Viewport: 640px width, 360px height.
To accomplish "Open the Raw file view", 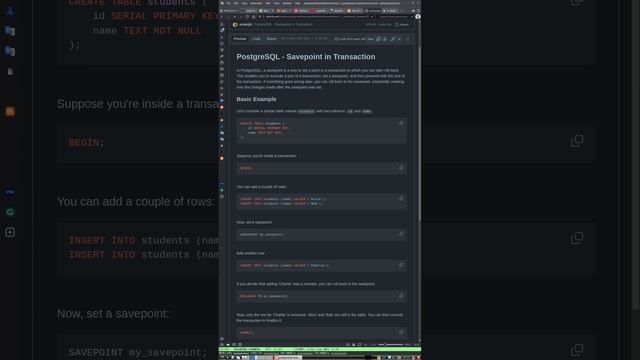I will point(370,39).
